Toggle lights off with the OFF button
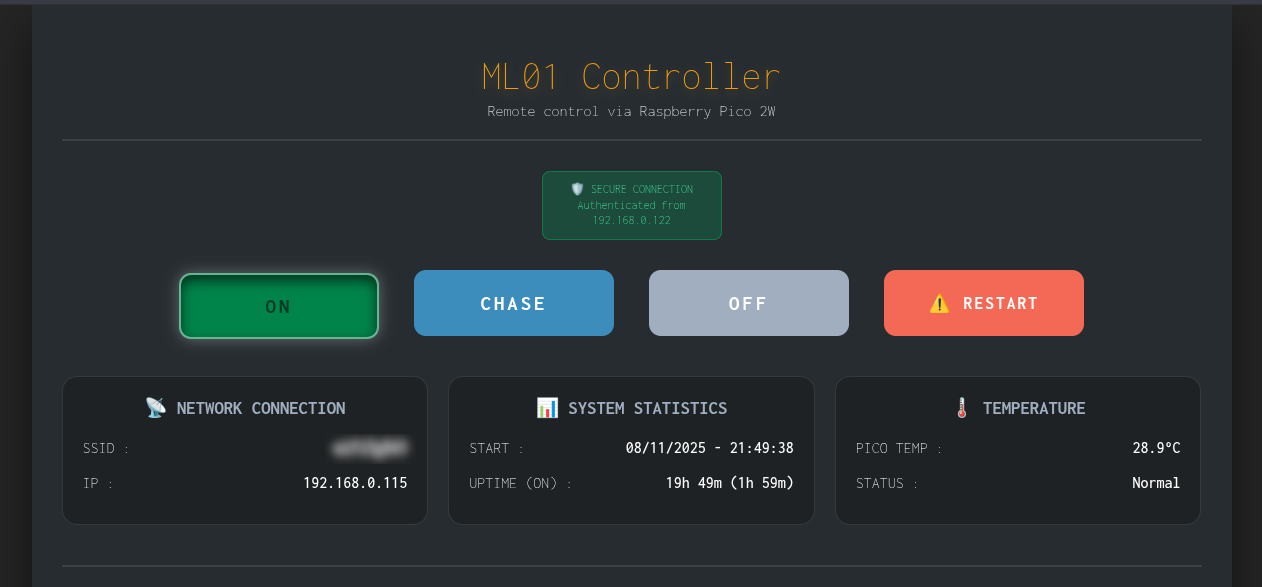Image resolution: width=1262 pixels, height=587 pixels. coord(748,302)
